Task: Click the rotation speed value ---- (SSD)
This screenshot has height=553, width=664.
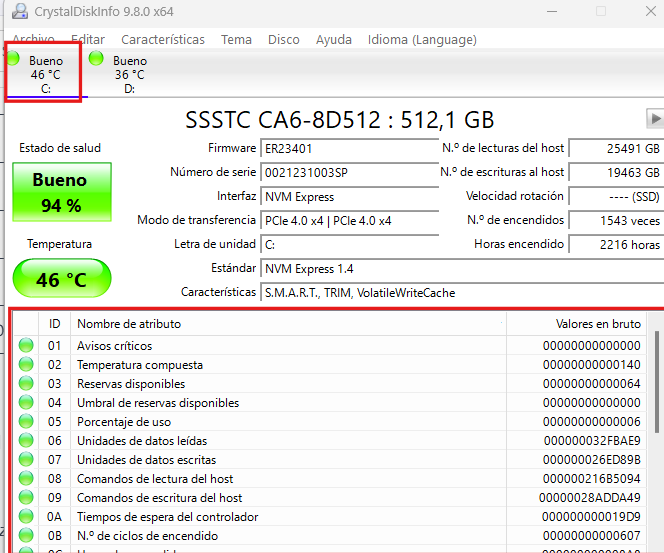Action: (616, 197)
